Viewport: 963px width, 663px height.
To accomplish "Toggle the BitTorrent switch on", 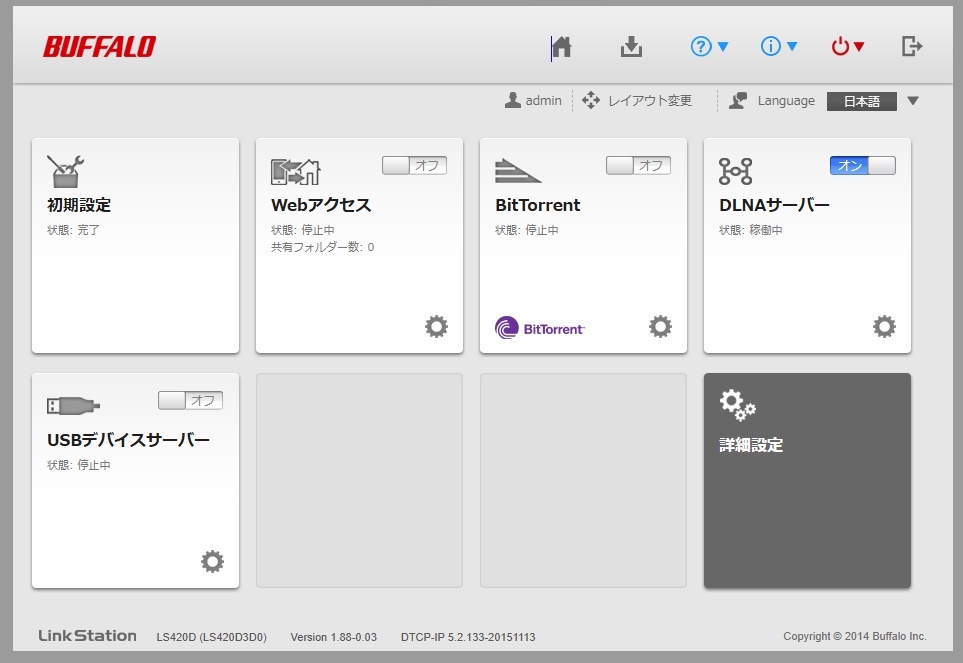I will [x=638, y=165].
